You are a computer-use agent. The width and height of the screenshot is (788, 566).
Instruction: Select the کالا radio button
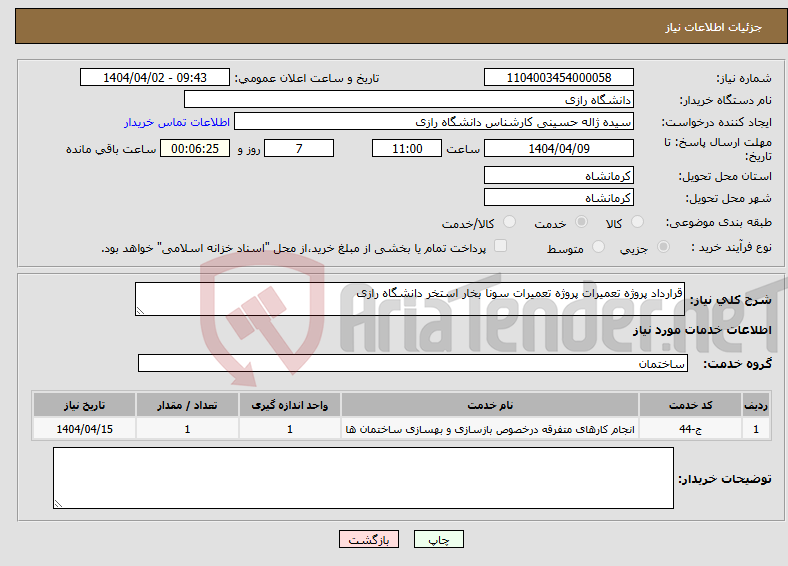pos(637,222)
